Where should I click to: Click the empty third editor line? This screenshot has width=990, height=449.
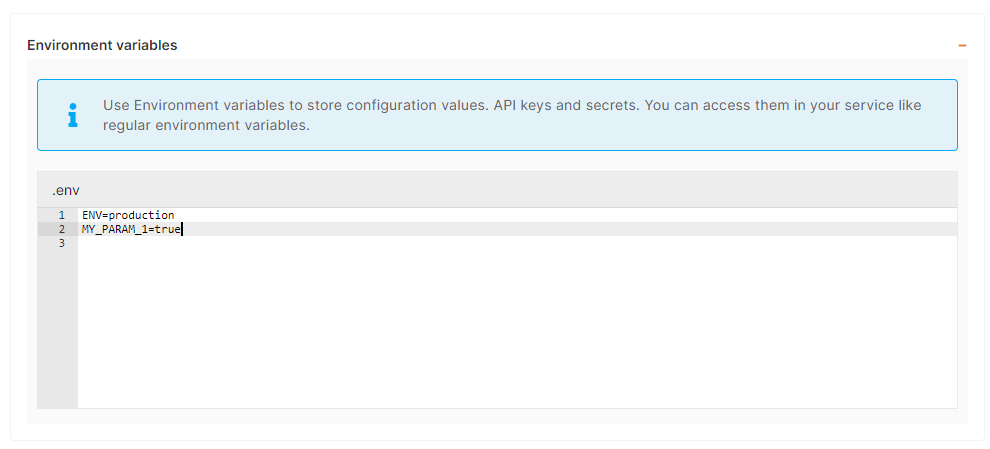tap(300, 243)
